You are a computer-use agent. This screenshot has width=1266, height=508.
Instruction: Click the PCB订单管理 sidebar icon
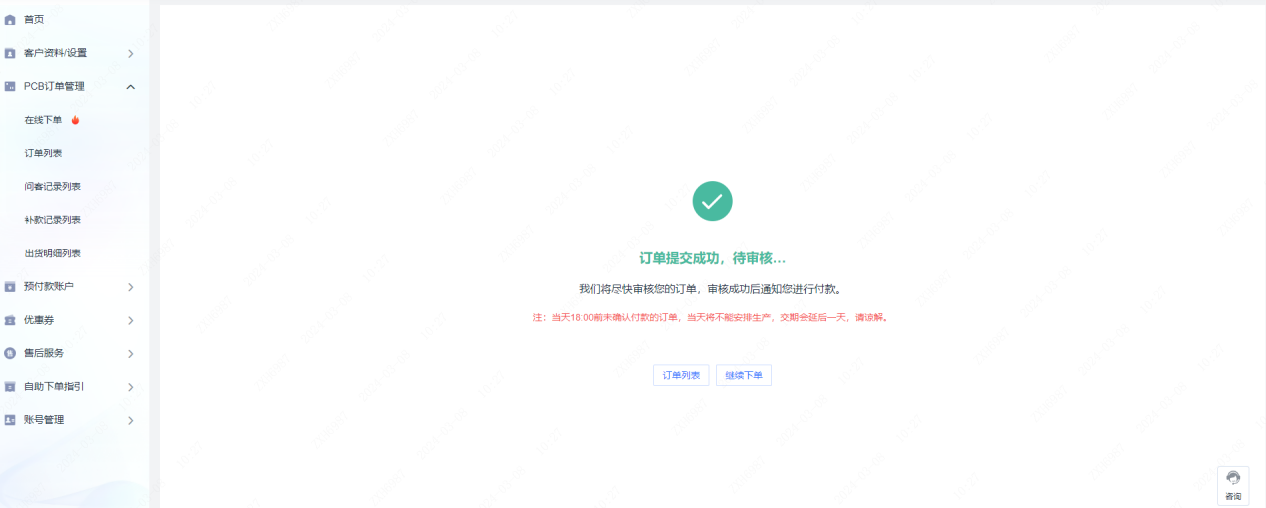click(10, 86)
